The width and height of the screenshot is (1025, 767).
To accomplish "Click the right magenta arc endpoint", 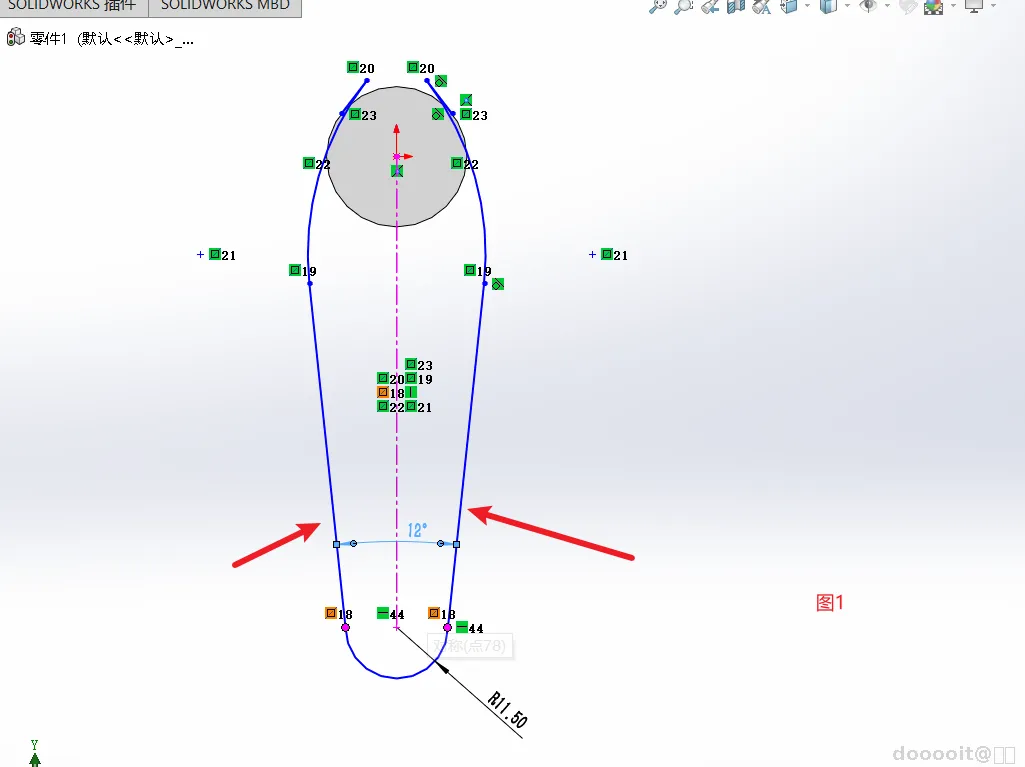I will pos(448,628).
